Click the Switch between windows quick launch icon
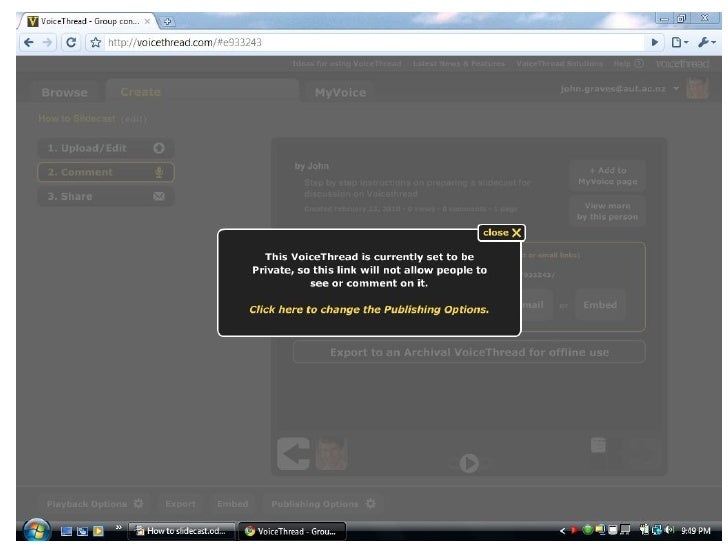The height and width of the screenshot is (546, 728). [82, 531]
